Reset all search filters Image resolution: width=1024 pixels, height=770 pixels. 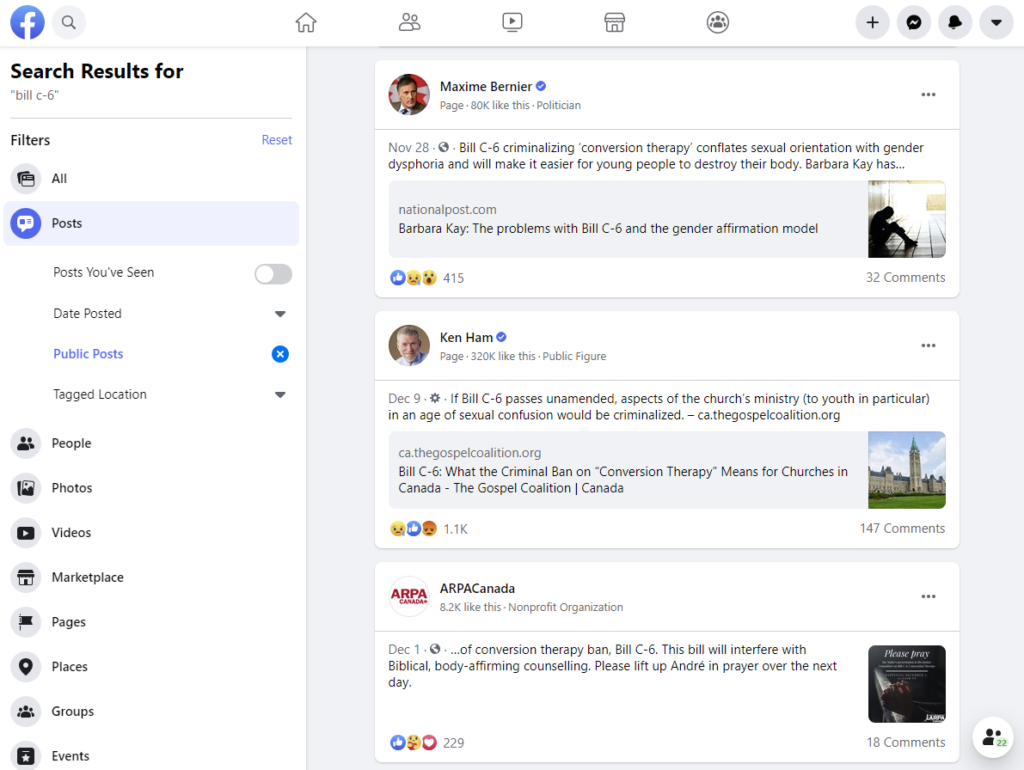coord(277,140)
